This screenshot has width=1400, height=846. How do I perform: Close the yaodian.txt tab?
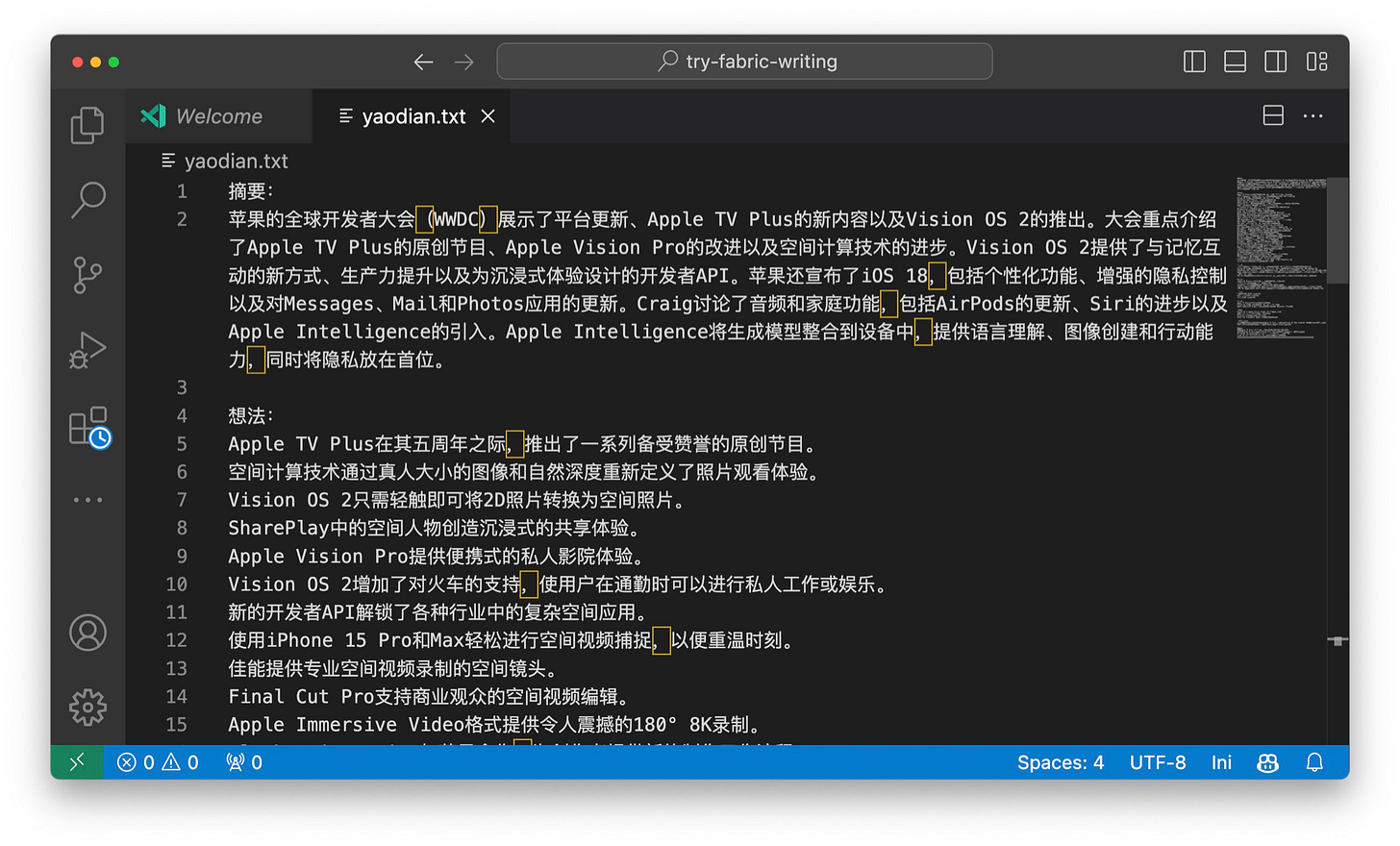coord(488,116)
